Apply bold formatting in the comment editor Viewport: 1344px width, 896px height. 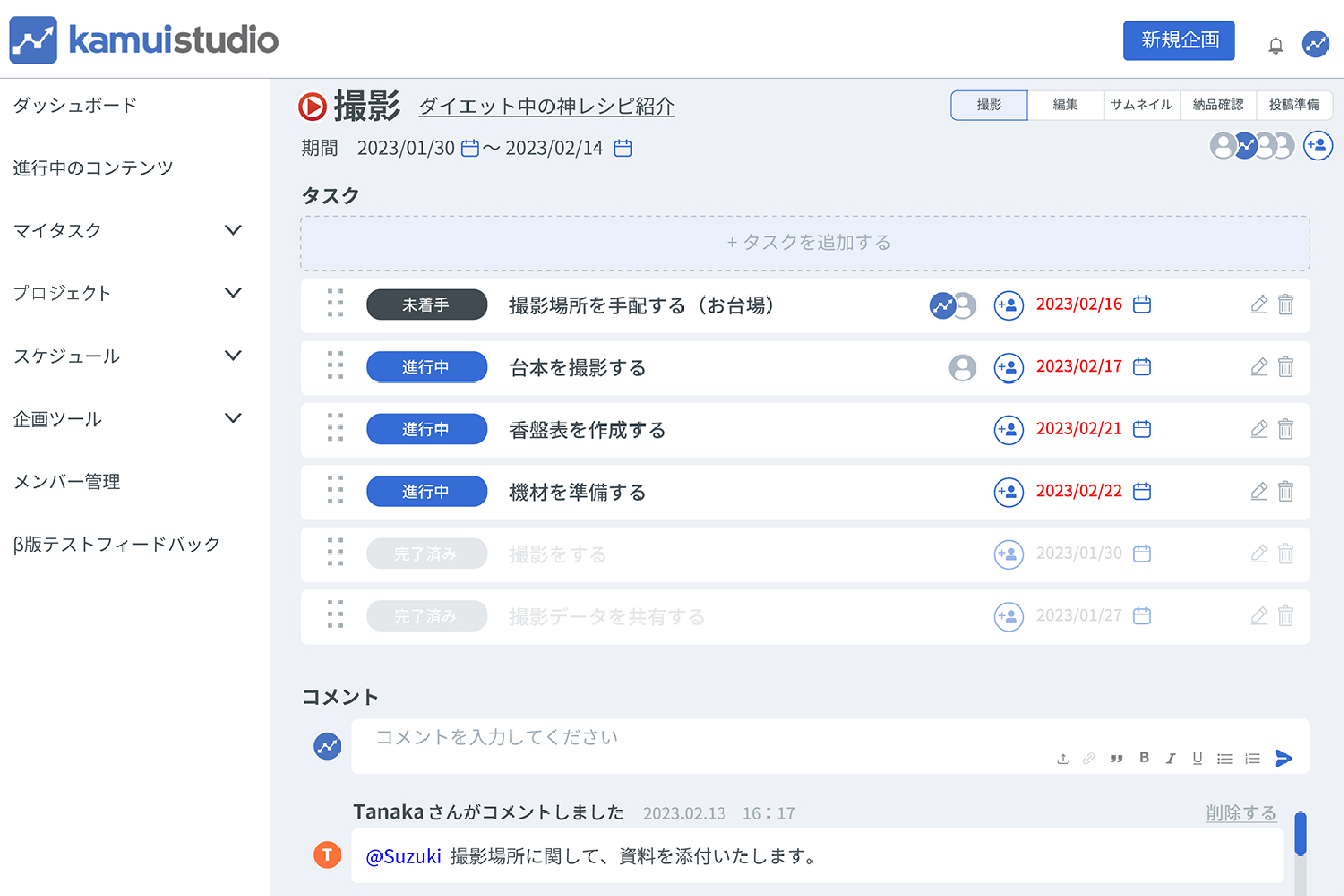click(x=1144, y=758)
